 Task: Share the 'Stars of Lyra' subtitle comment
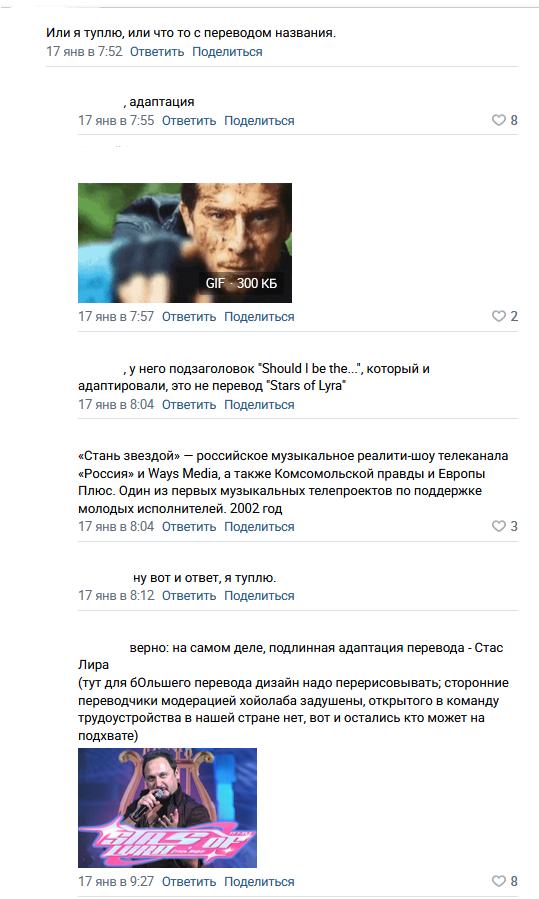point(259,405)
